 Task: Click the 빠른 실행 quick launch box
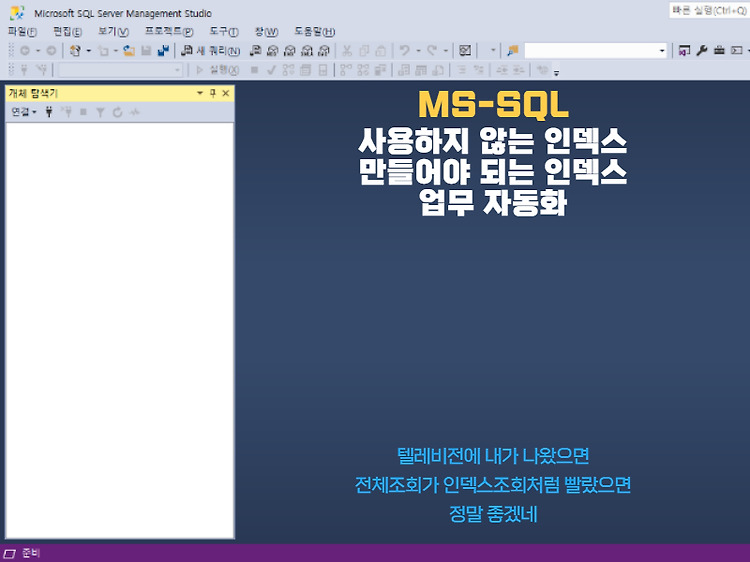pos(709,11)
